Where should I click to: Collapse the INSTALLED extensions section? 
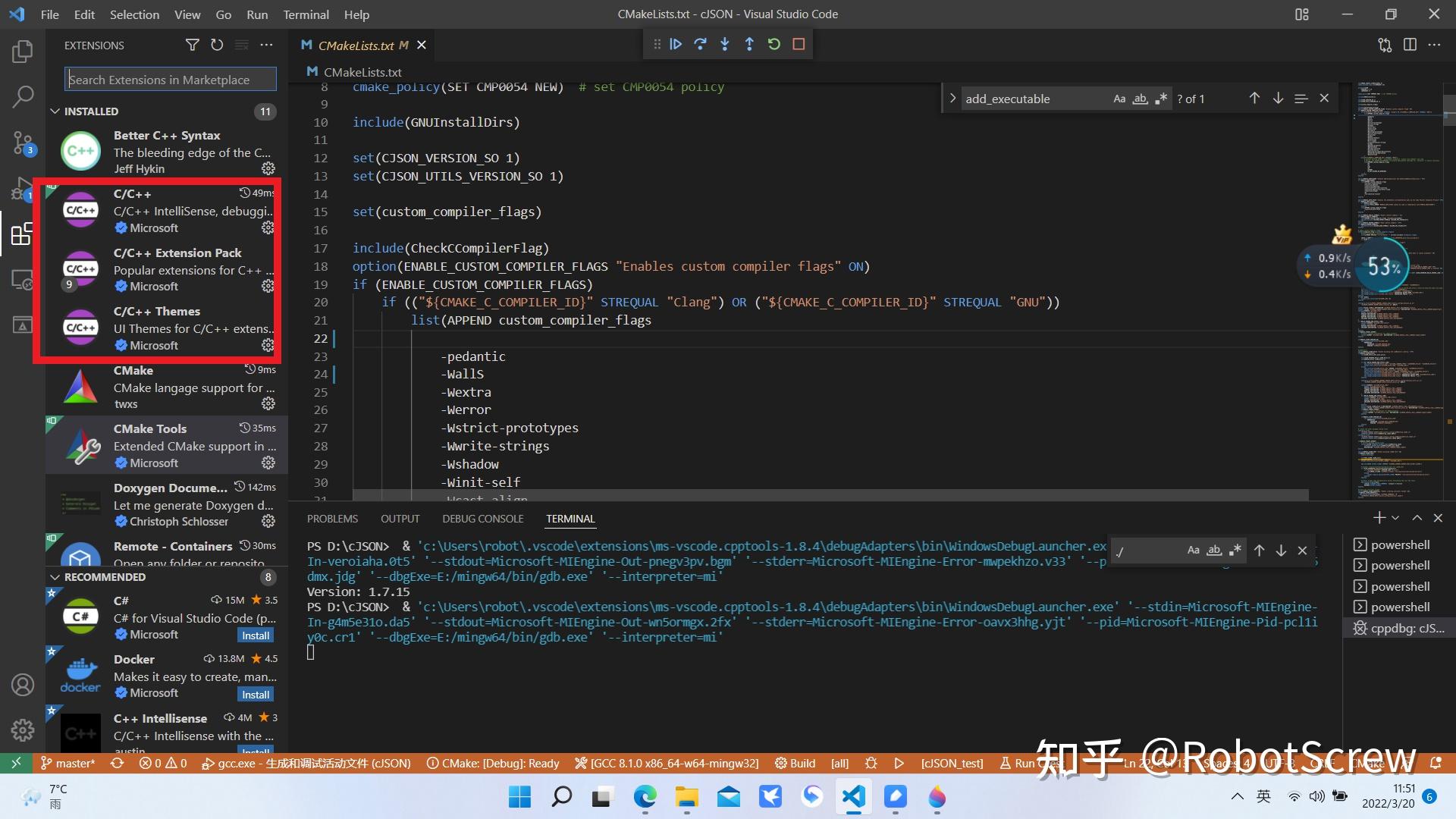click(55, 111)
